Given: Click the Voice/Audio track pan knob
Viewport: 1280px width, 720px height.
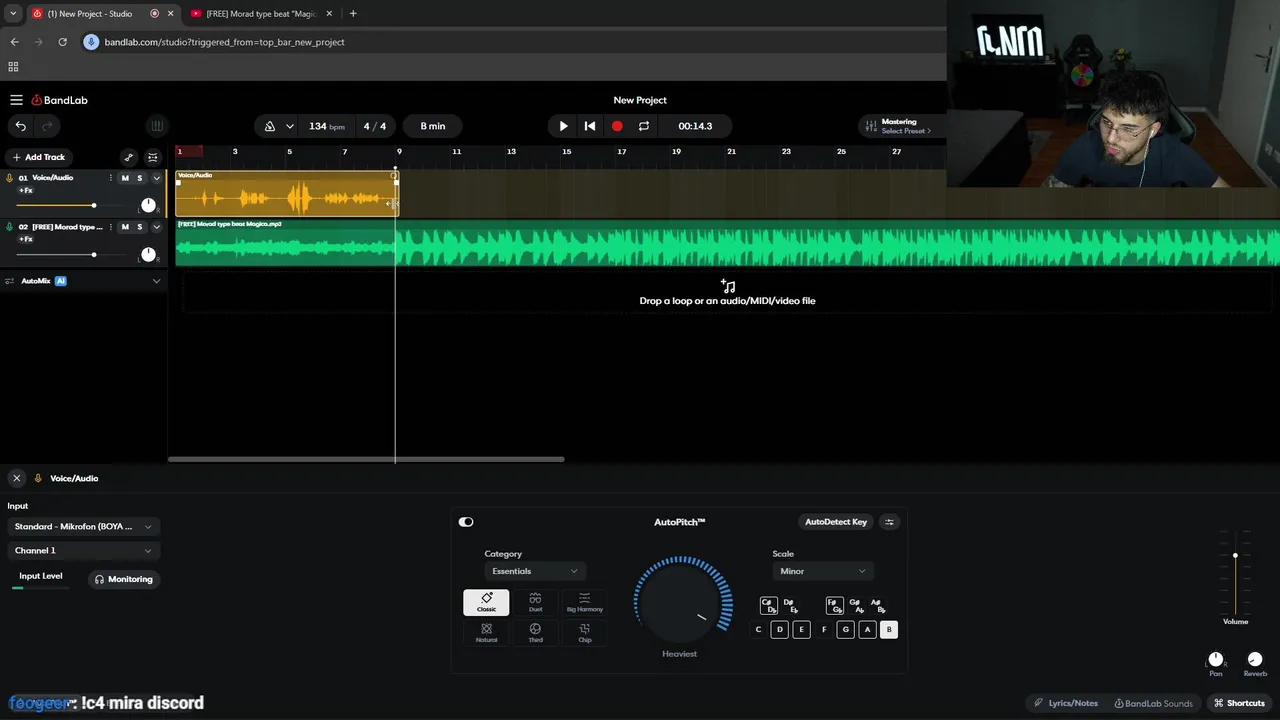Looking at the screenshot, I should click(148, 205).
